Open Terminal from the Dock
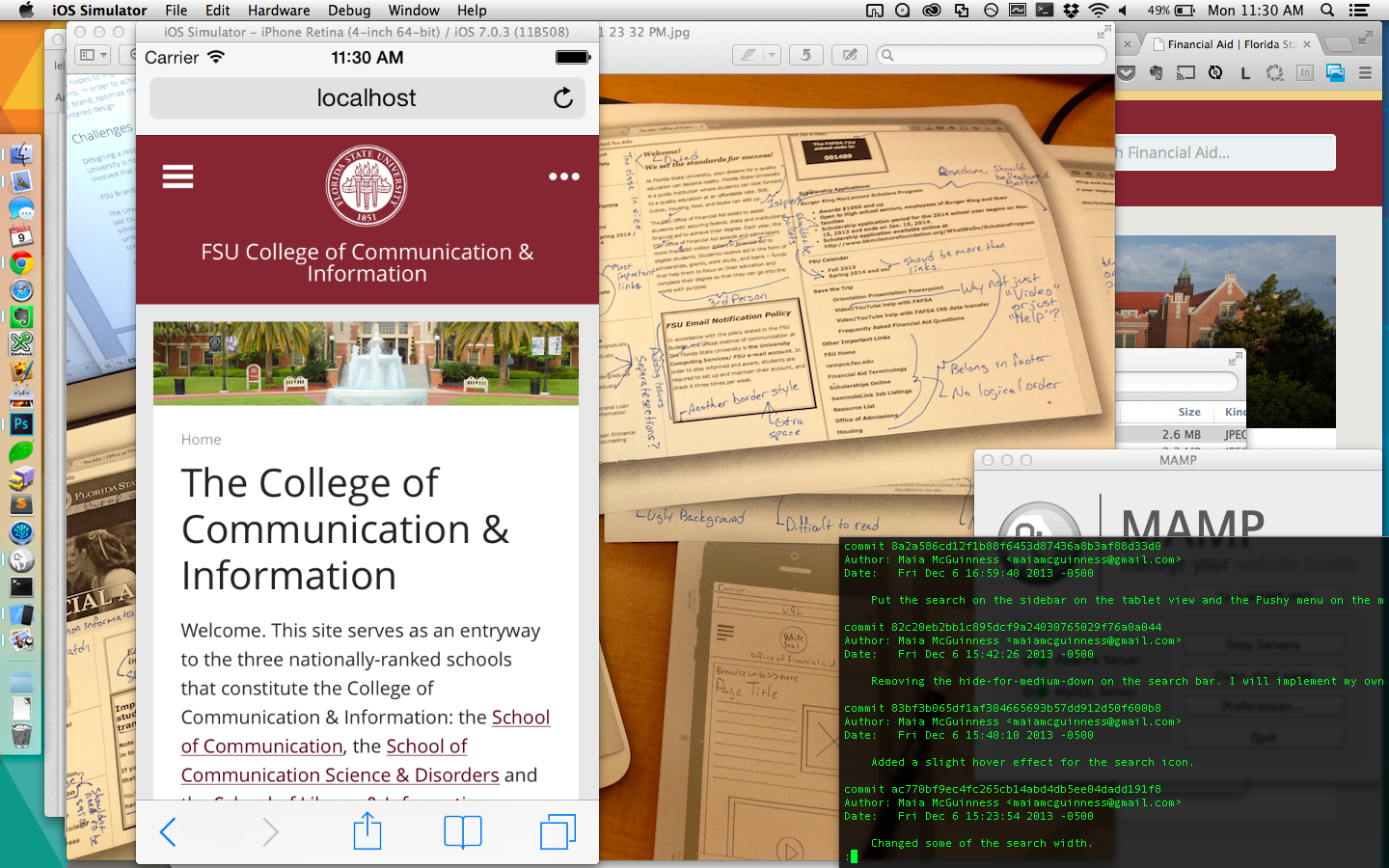 point(21,586)
